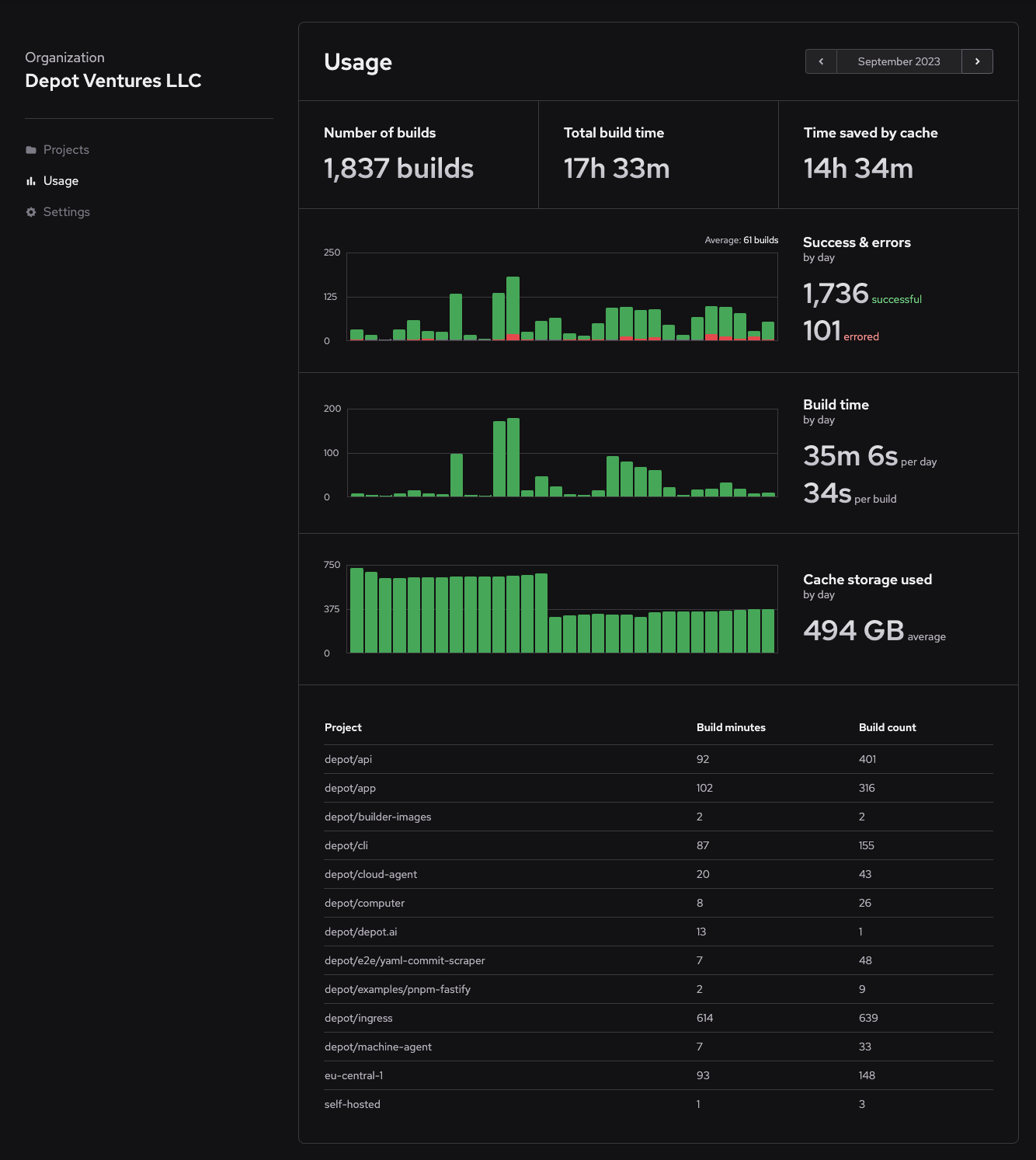Select the Usage bar-chart icon
Image resolution: width=1036 pixels, height=1160 pixels.
30,180
